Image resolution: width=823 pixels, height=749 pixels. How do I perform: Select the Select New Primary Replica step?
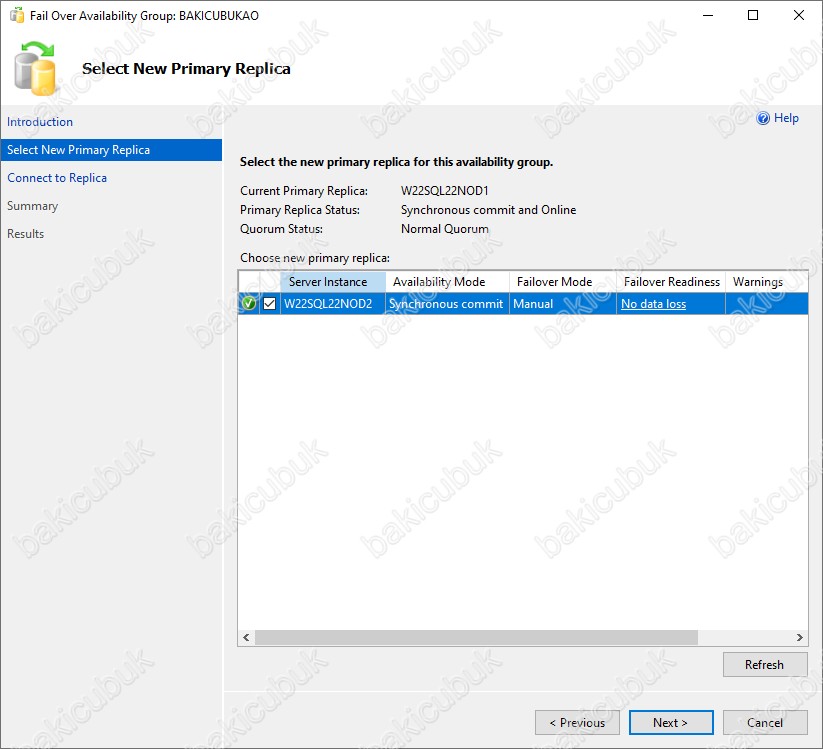click(x=78, y=150)
